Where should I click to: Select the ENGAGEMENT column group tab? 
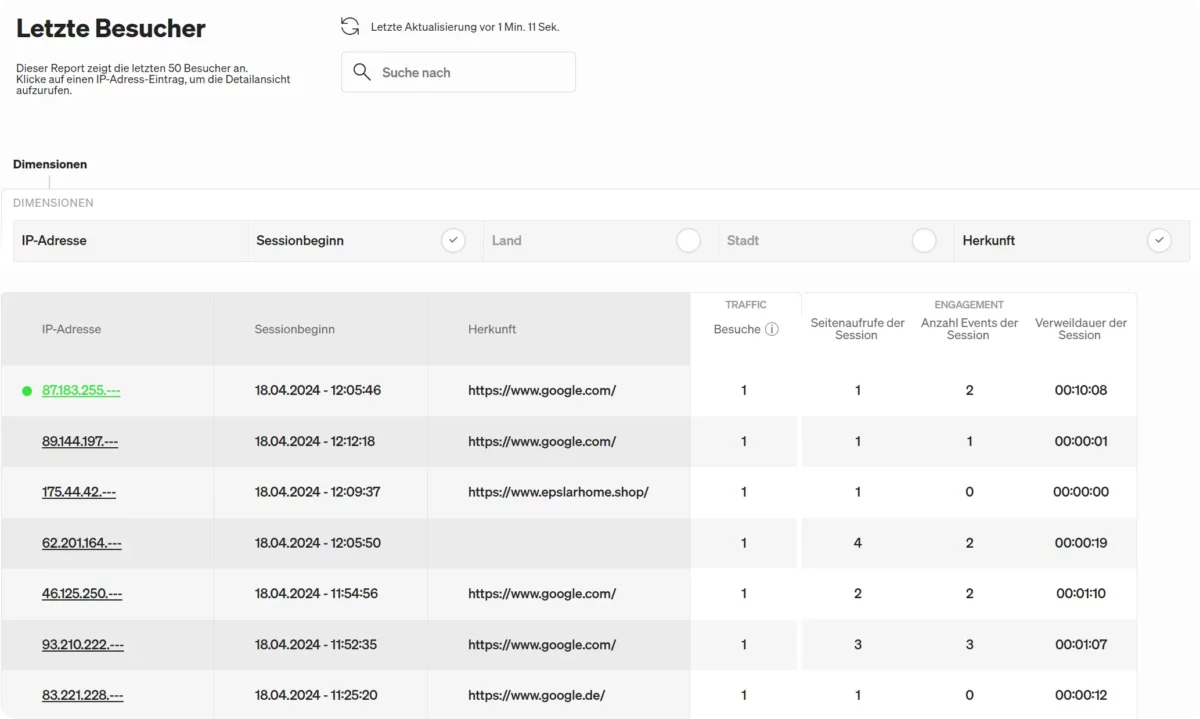tap(968, 305)
